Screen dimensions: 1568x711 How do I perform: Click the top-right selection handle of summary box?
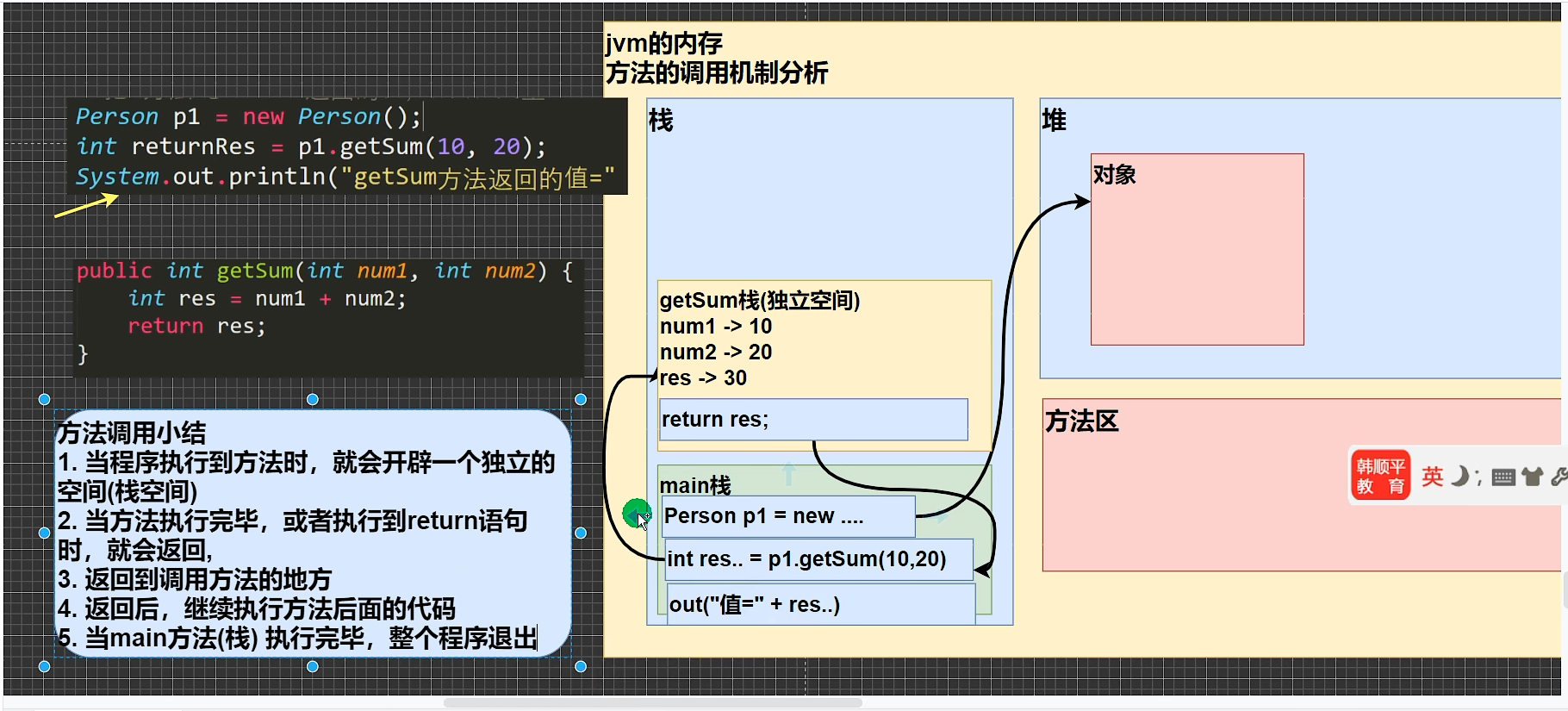pos(581,399)
